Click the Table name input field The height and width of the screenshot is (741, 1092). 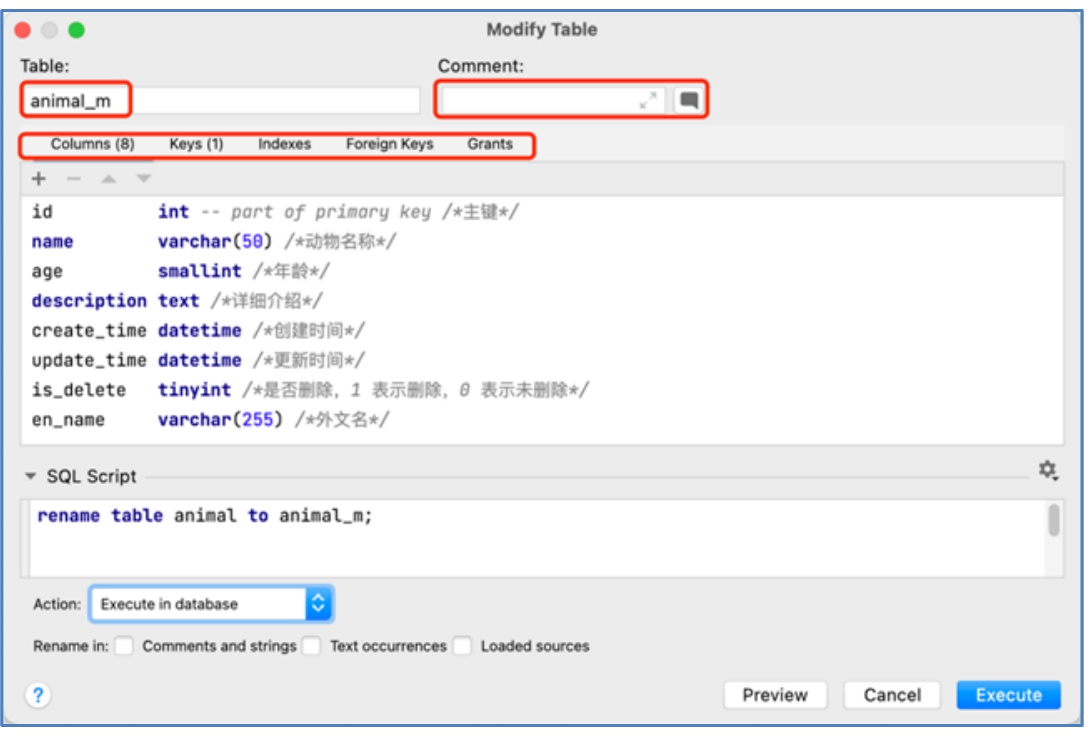pos(220,101)
